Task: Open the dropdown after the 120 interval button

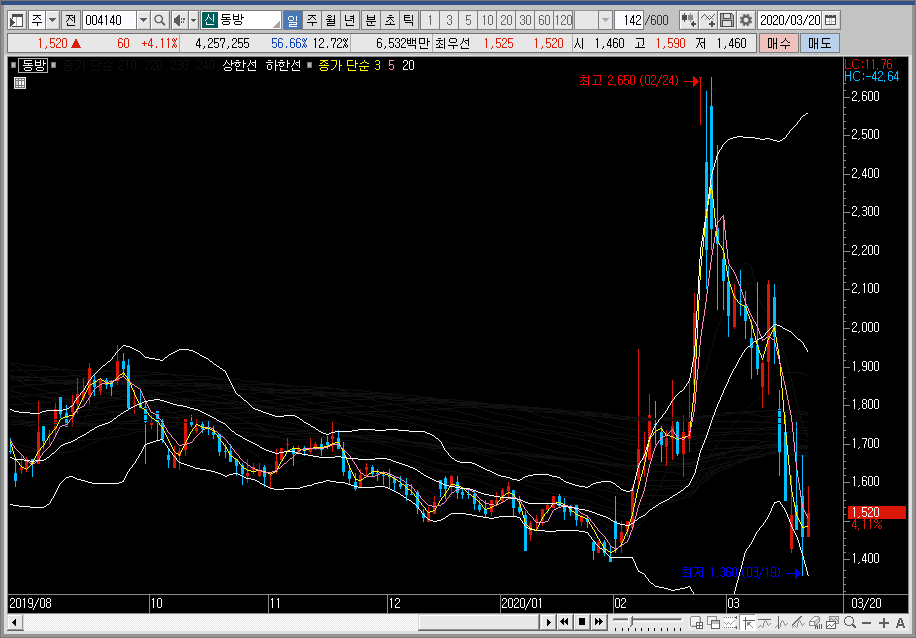Action: tap(605, 20)
